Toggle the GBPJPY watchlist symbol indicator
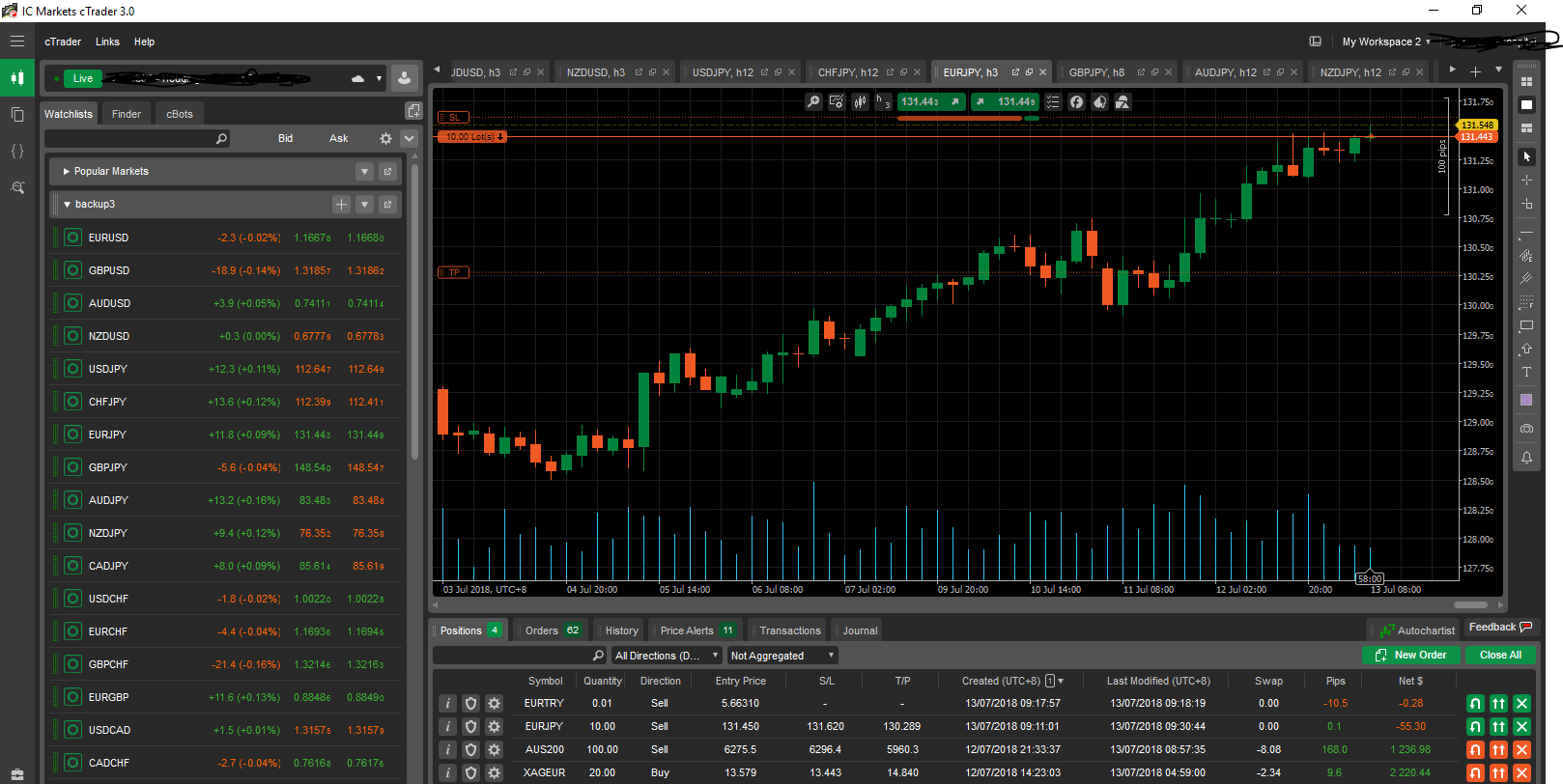 point(72,467)
